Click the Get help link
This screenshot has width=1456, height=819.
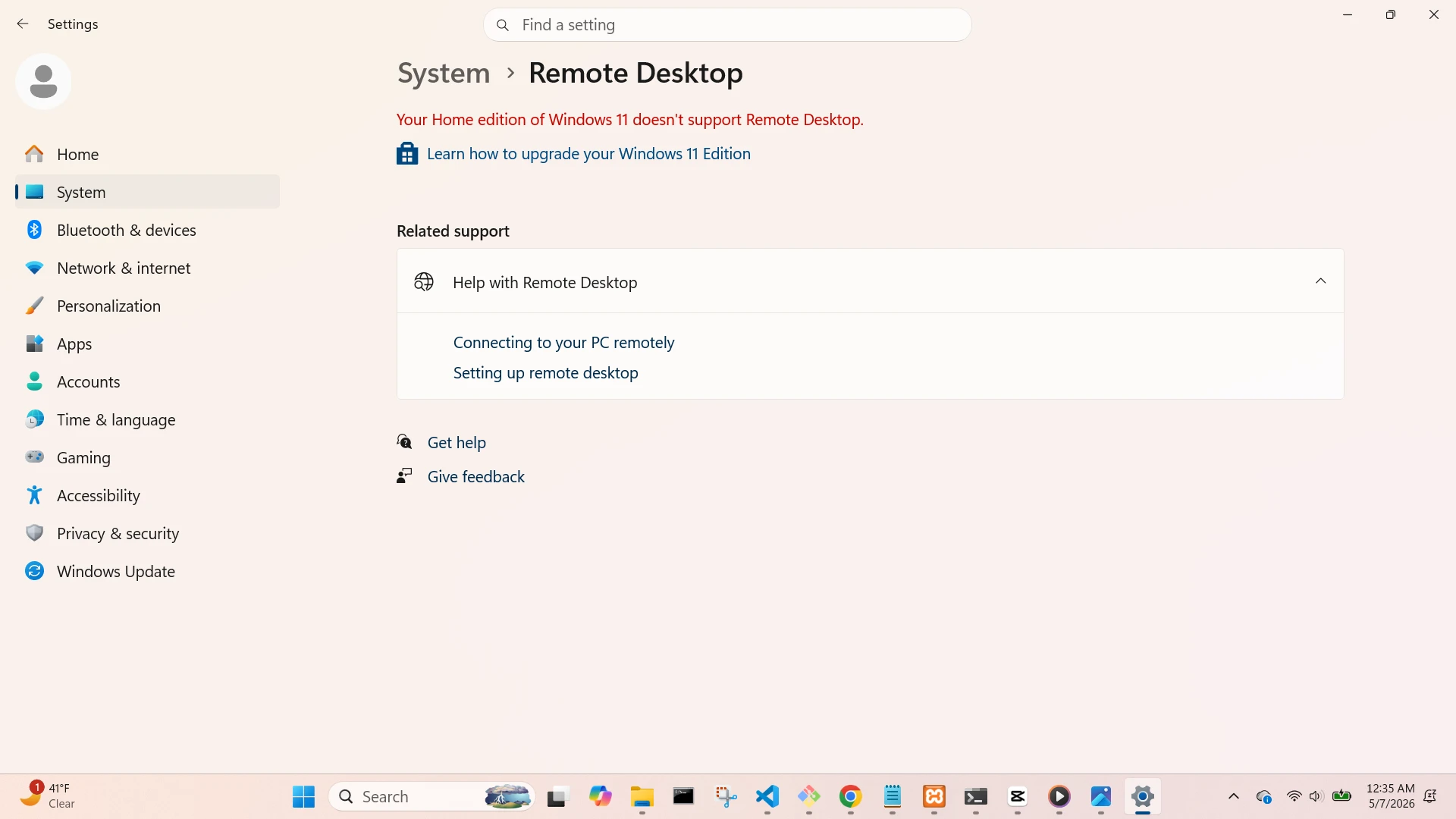coord(457,443)
